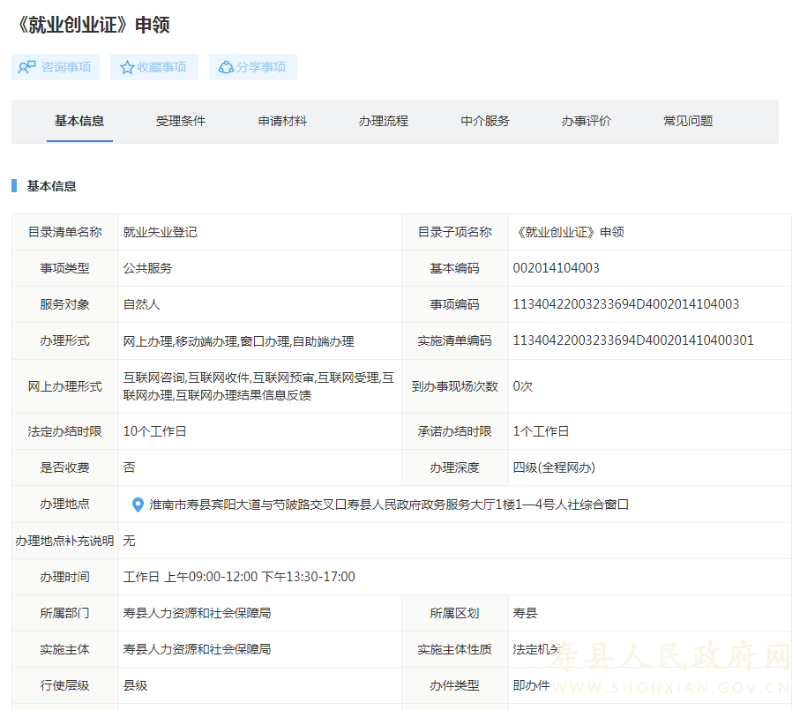Screen dimensions: 800x710
Task: Open the 中介服务 tab
Action: coord(485,121)
